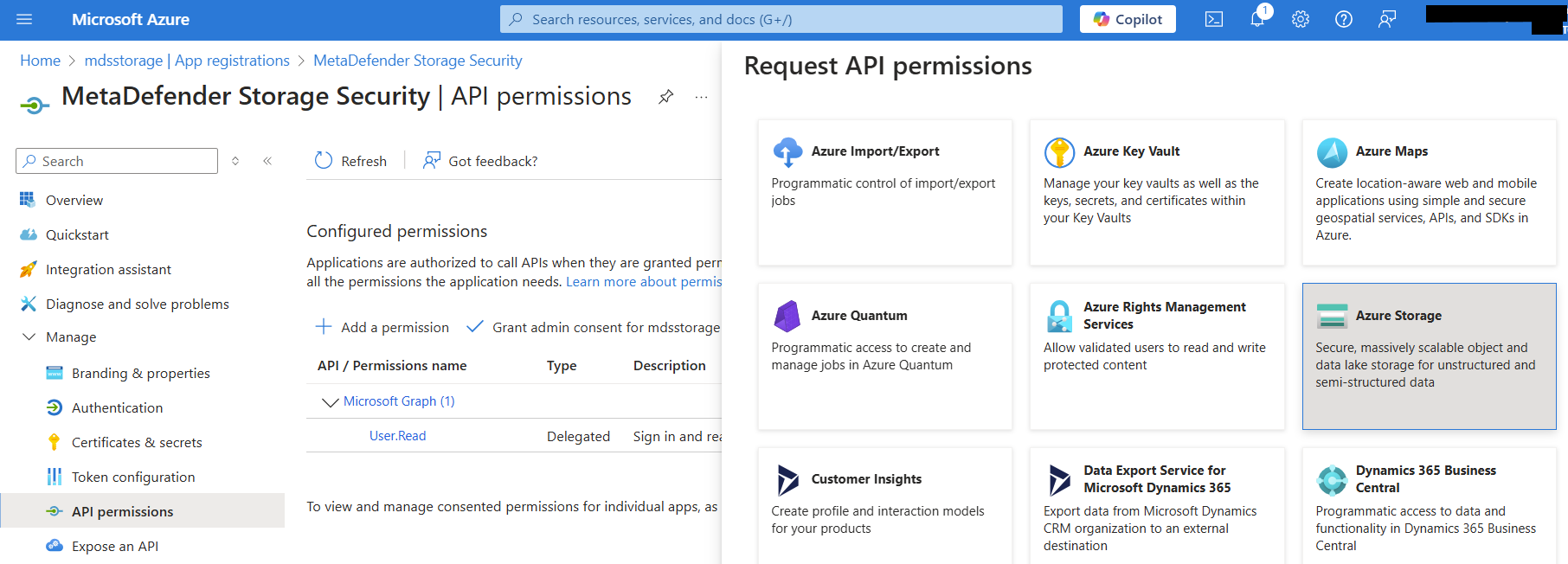The height and width of the screenshot is (564, 1568).
Task: Open Authentication in the Manage menu
Action: point(117,407)
